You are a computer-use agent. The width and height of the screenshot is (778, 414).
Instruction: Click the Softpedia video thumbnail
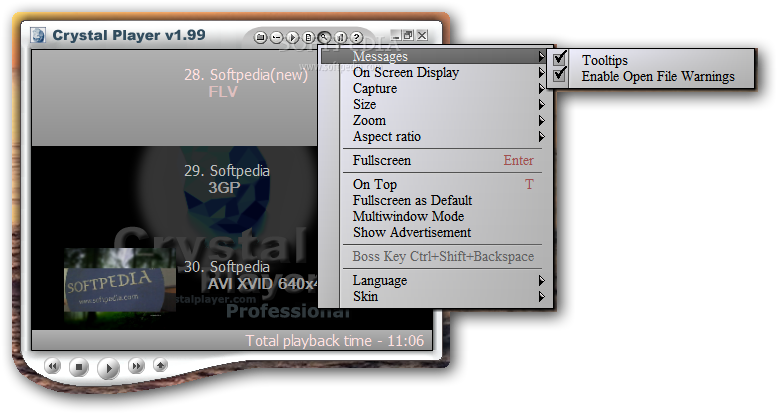[x=120, y=281]
